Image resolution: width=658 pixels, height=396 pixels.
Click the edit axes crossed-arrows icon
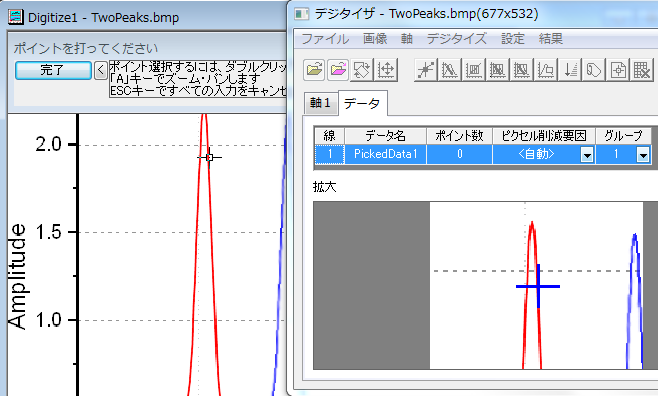click(x=386, y=70)
